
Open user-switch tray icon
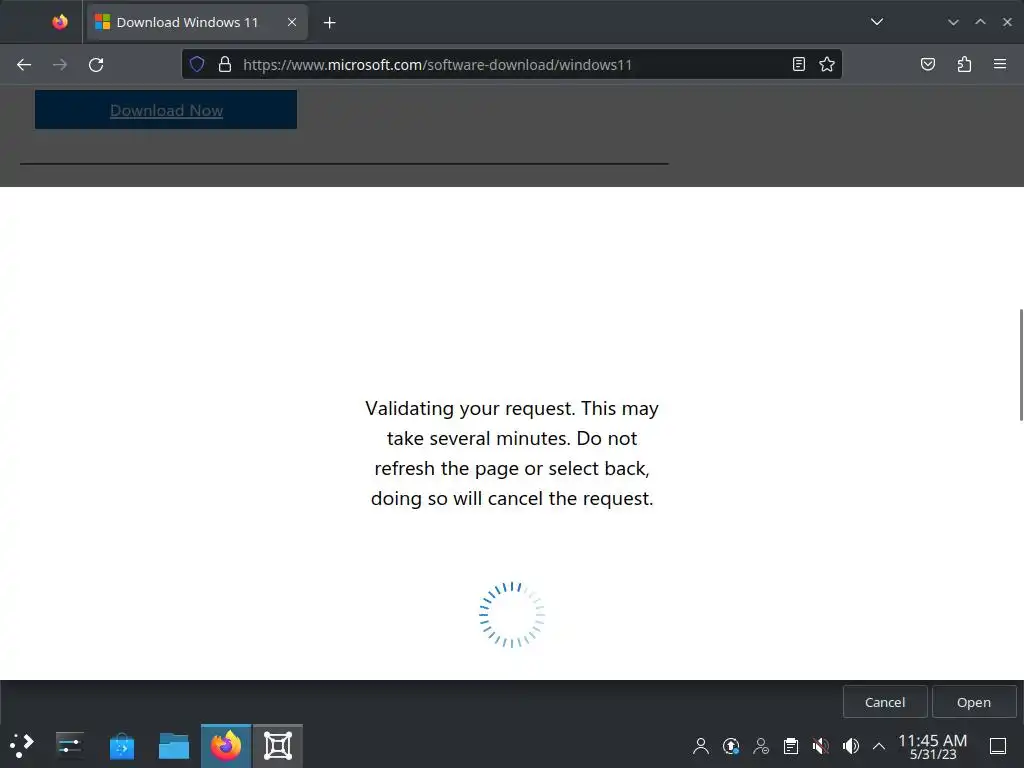coord(761,746)
